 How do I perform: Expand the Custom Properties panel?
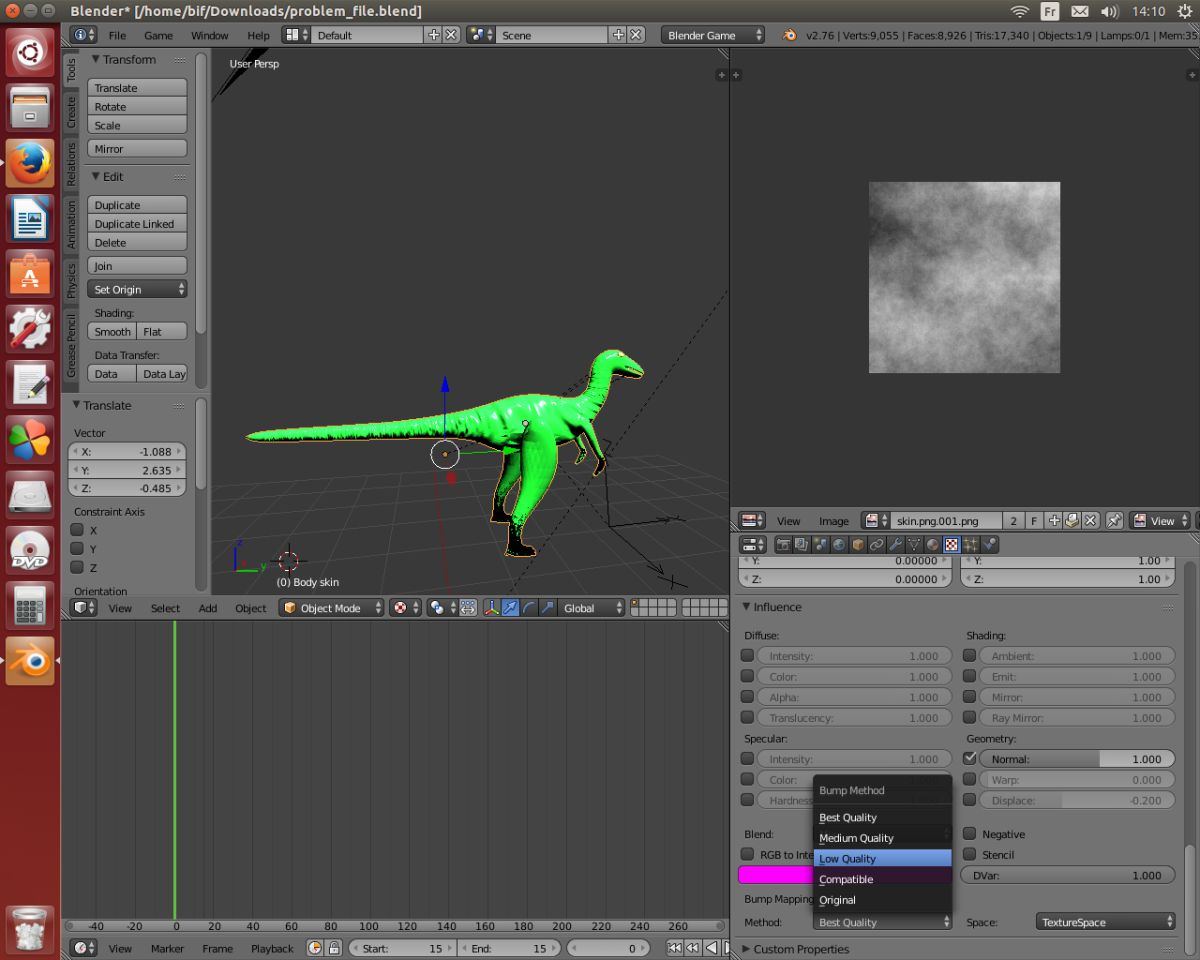(x=796, y=949)
